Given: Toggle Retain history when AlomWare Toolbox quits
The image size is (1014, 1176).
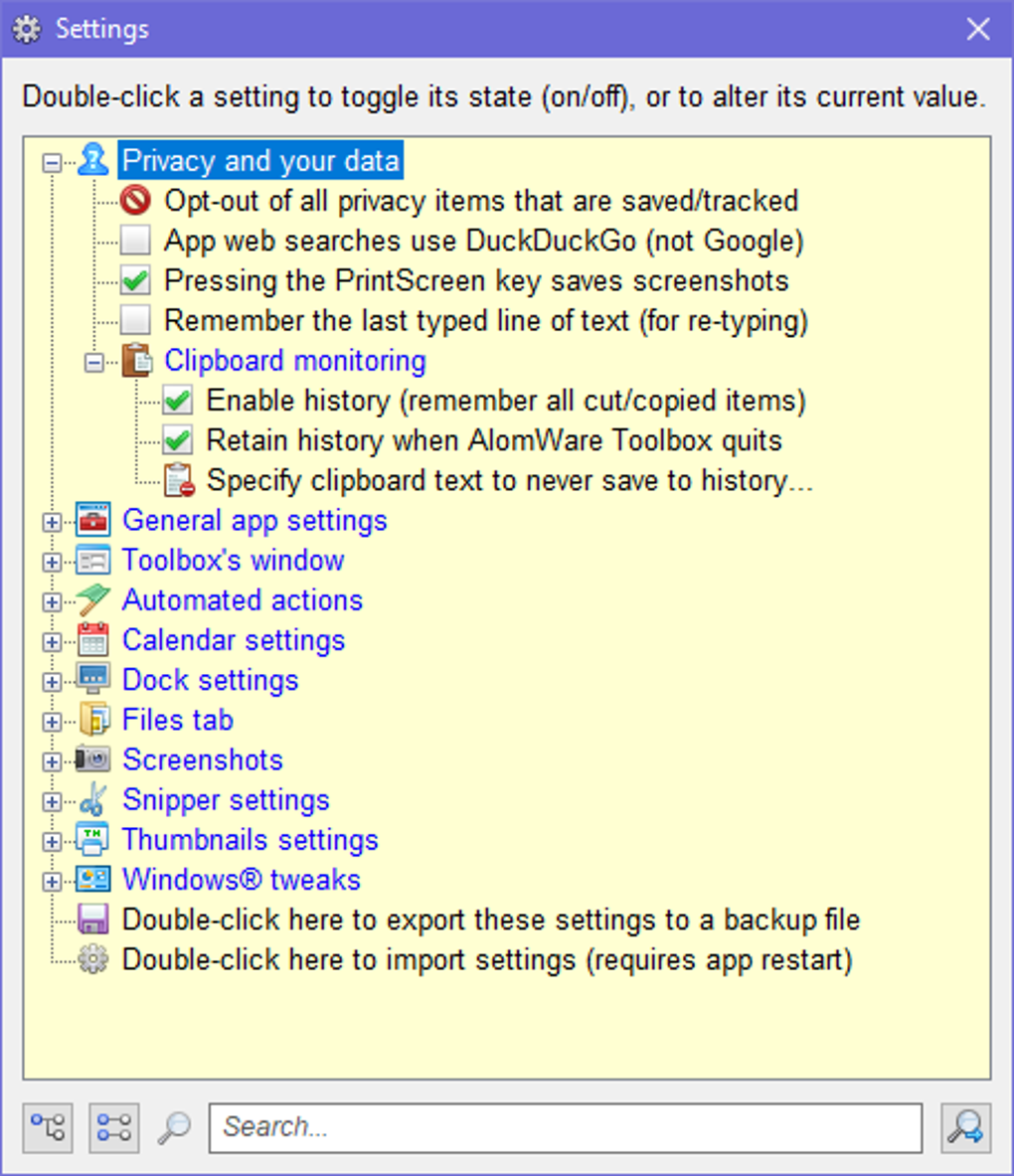Looking at the screenshot, I should click(x=177, y=439).
